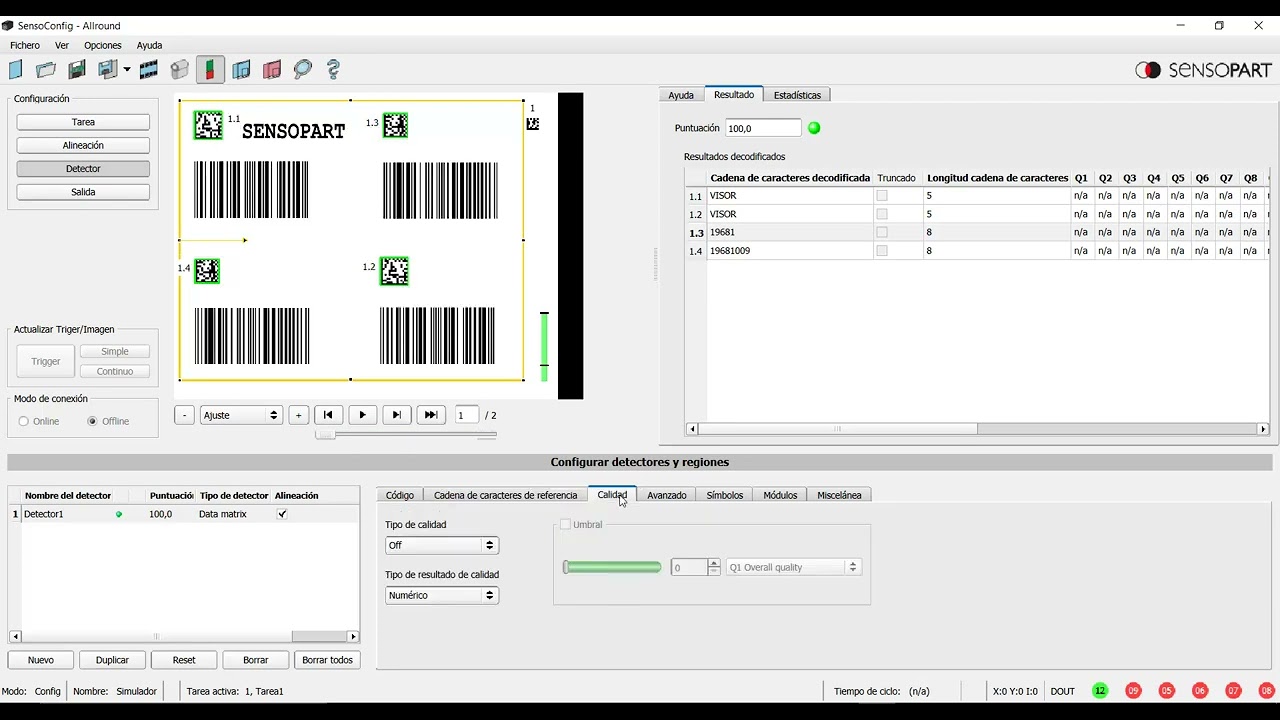Screen dimensions: 1280x720
Task: Select data matrix code 1.2 in image
Action: pyautogui.click(x=394, y=271)
